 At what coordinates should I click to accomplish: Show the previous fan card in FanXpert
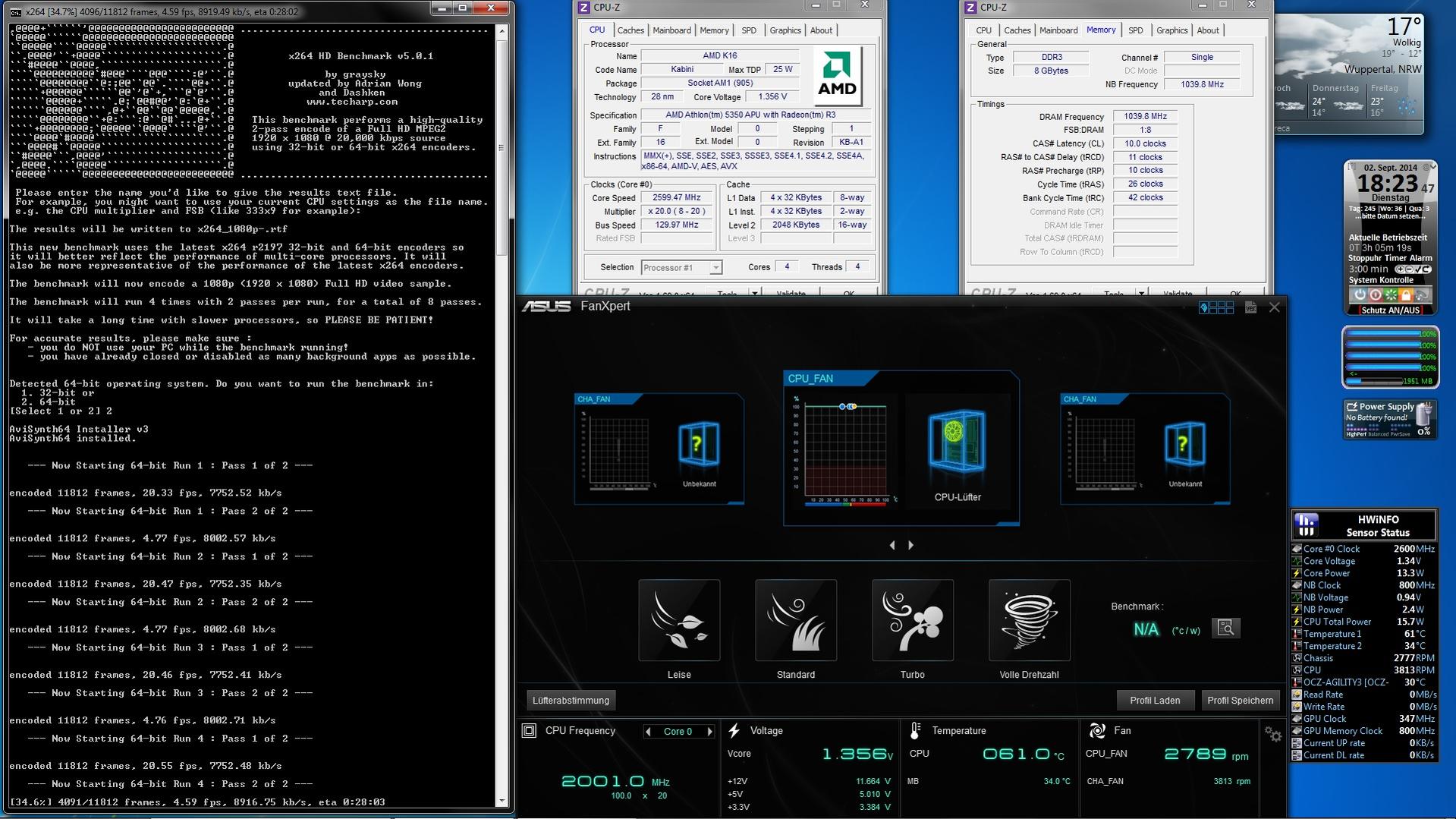[x=892, y=545]
